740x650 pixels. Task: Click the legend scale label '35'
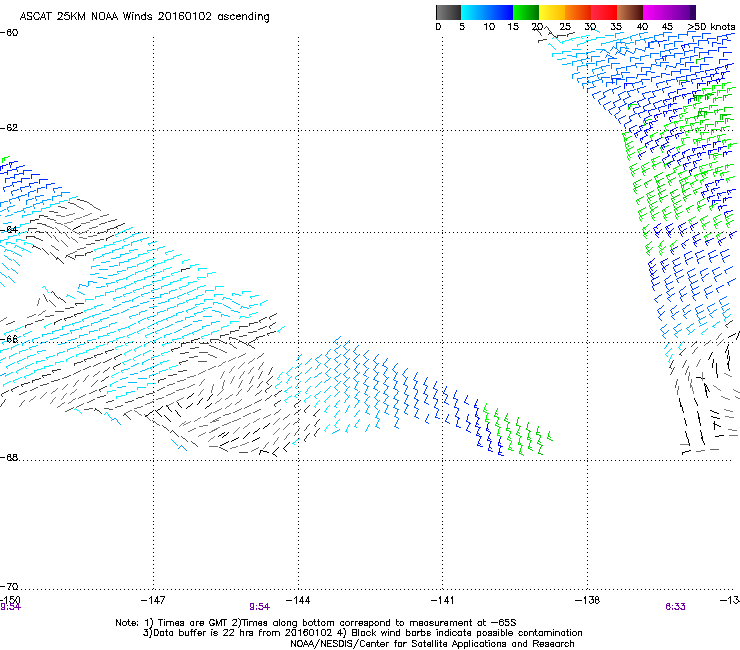coord(616,26)
